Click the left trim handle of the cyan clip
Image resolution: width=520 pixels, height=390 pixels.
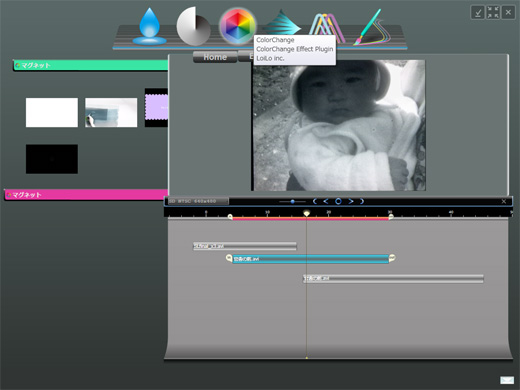point(229,258)
